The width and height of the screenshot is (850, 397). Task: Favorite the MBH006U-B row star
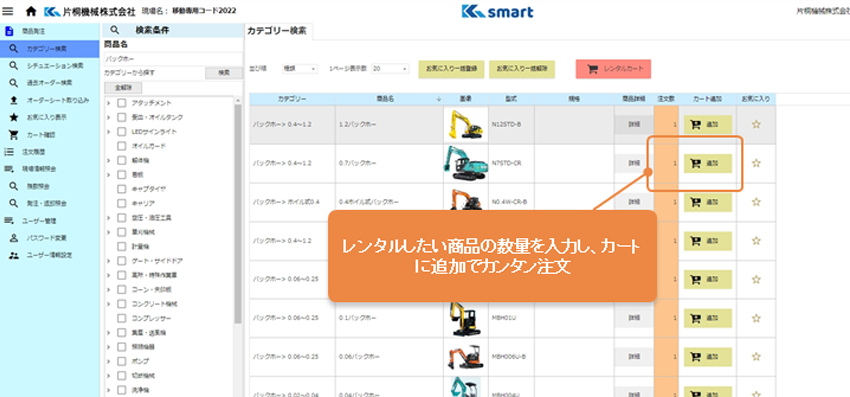coord(756,357)
